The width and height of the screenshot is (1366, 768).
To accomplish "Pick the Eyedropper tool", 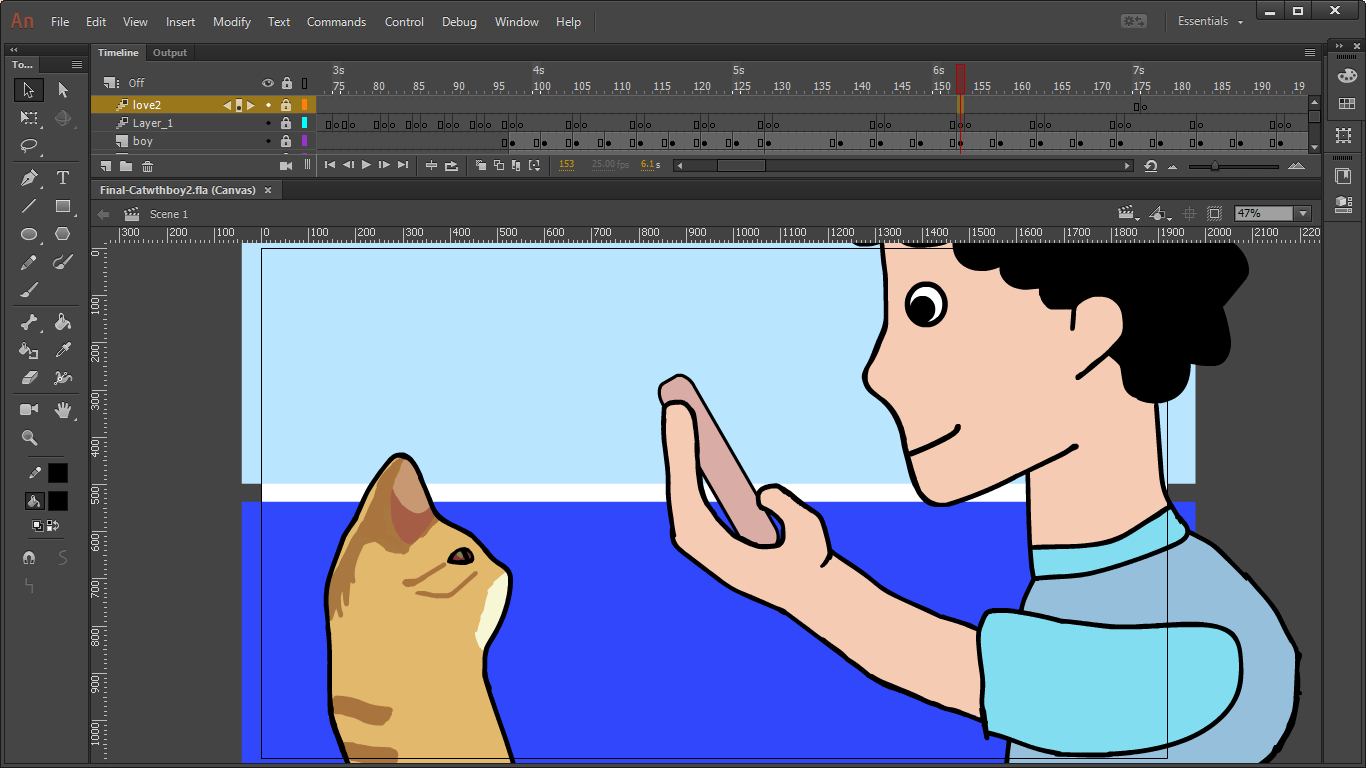I will (x=63, y=350).
